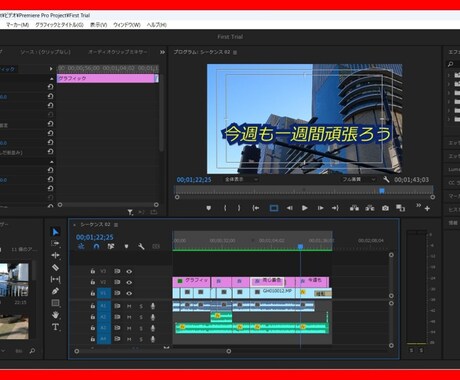Screen dimensions: 460x380
Task: Switch to the ソース: (クリップなし) tab
Action: point(45,52)
